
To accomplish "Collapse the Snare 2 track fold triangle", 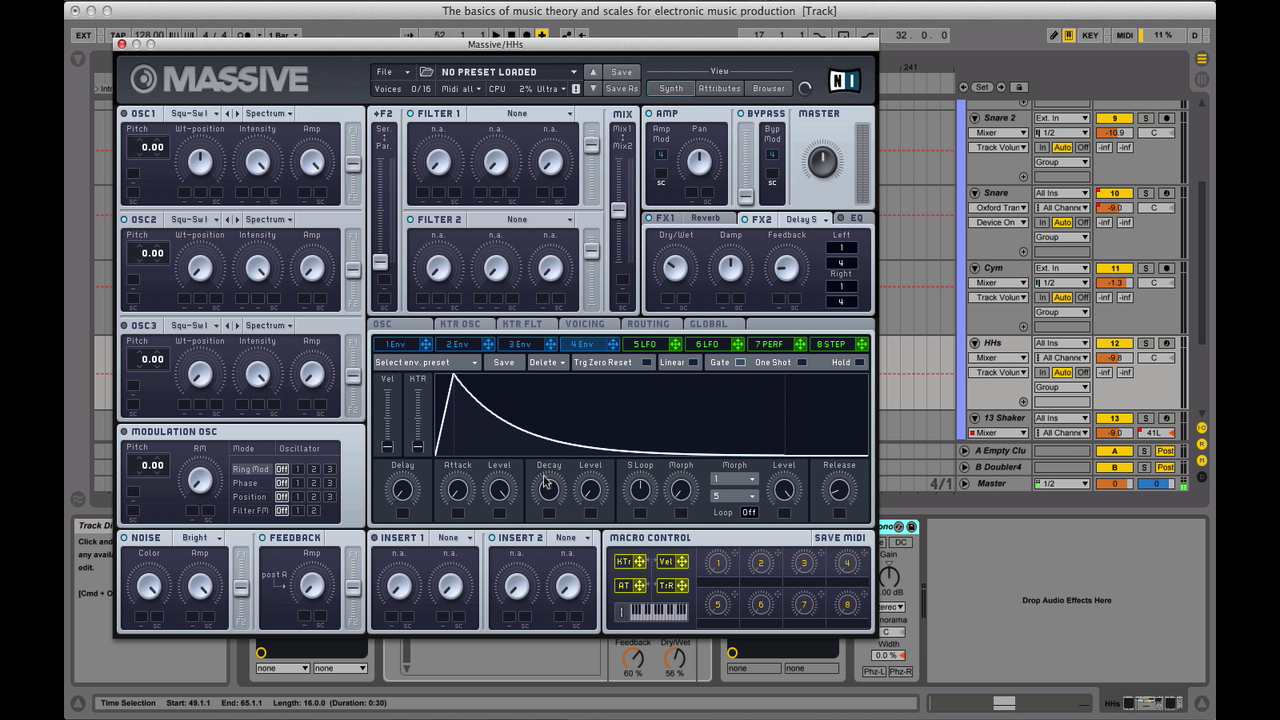I will [x=975, y=118].
